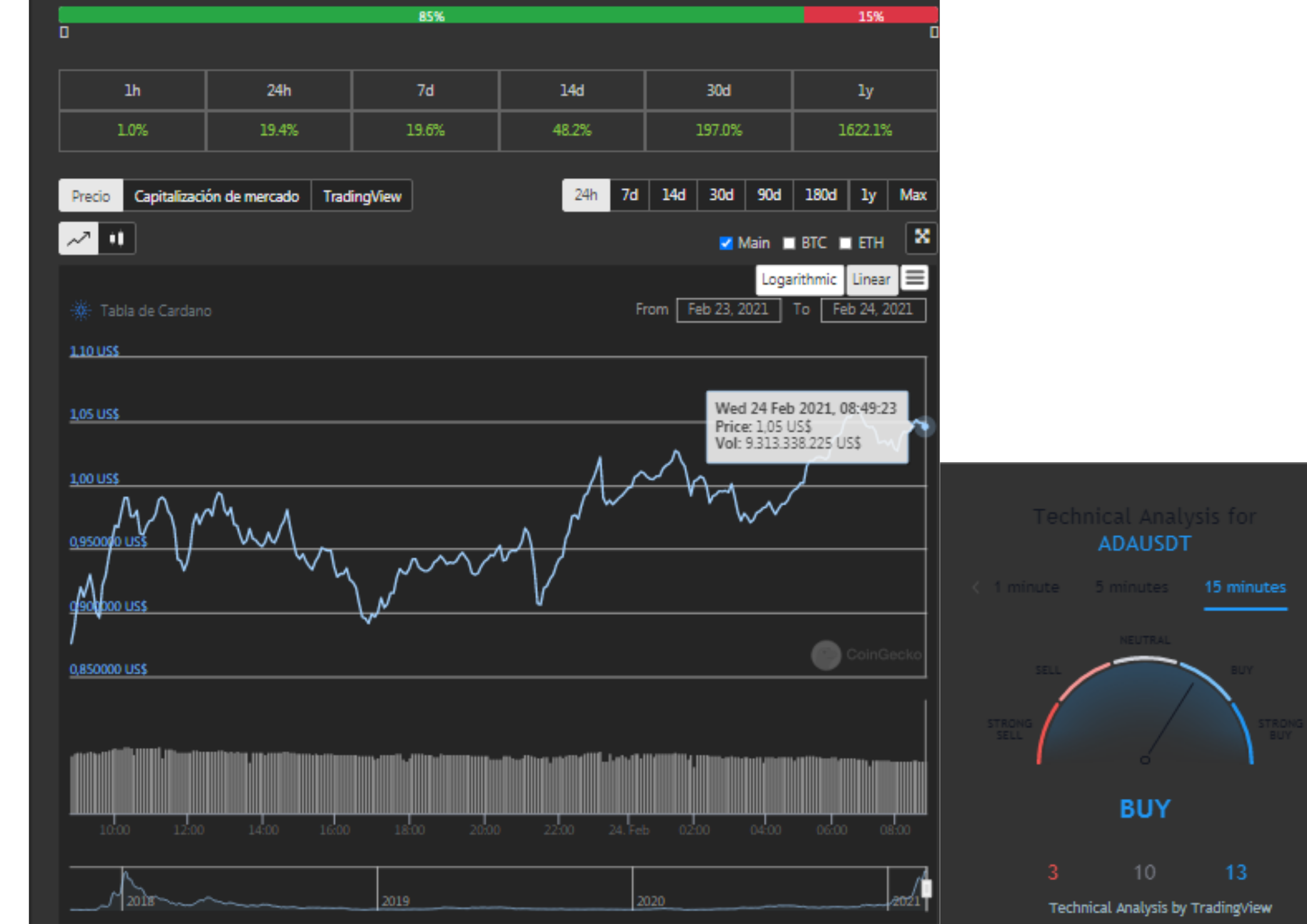1307x924 pixels.
Task: Select the line chart view icon
Action: click(x=79, y=239)
